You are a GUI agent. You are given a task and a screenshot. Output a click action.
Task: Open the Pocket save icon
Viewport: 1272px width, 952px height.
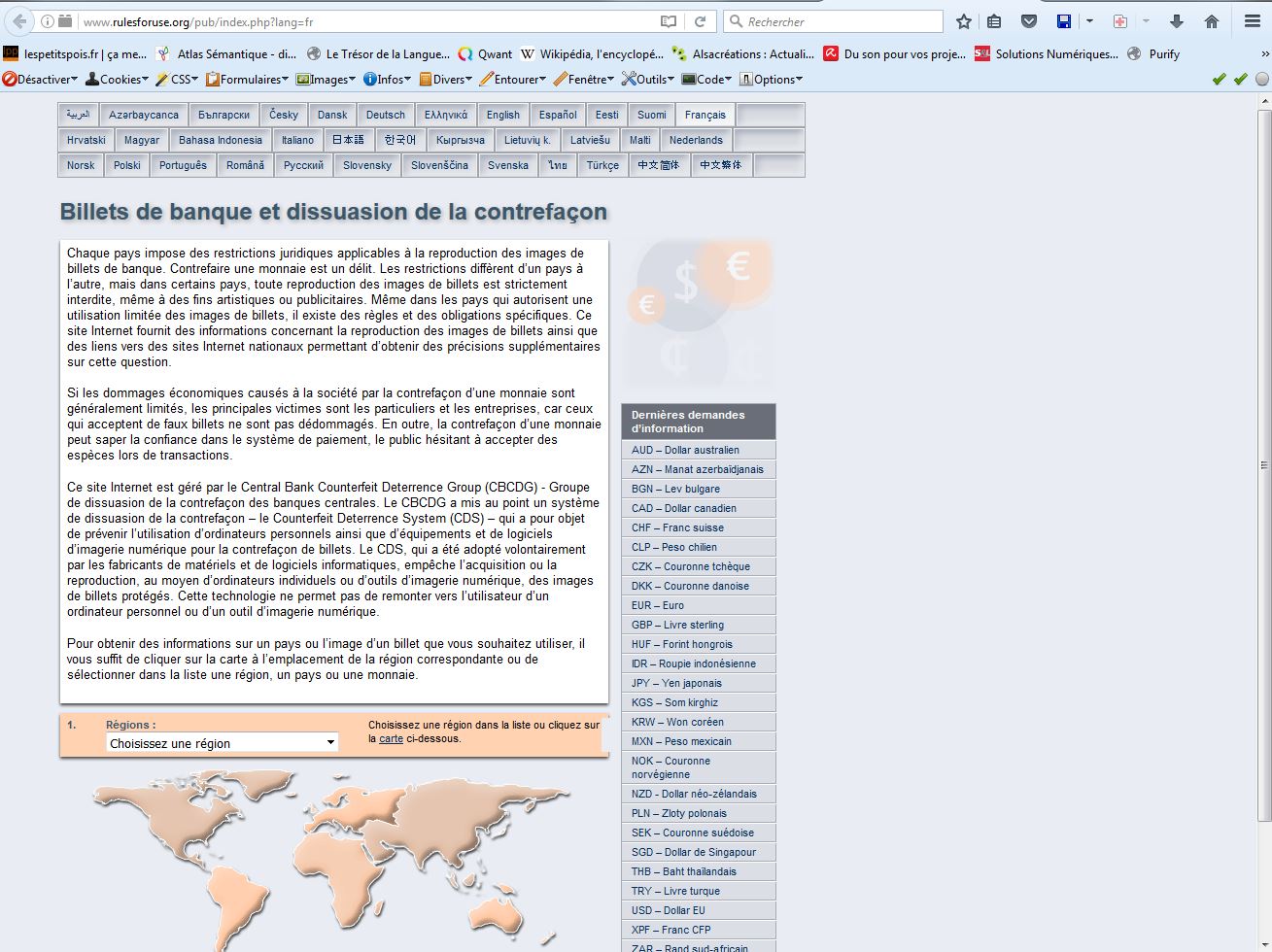(x=1029, y=21)
